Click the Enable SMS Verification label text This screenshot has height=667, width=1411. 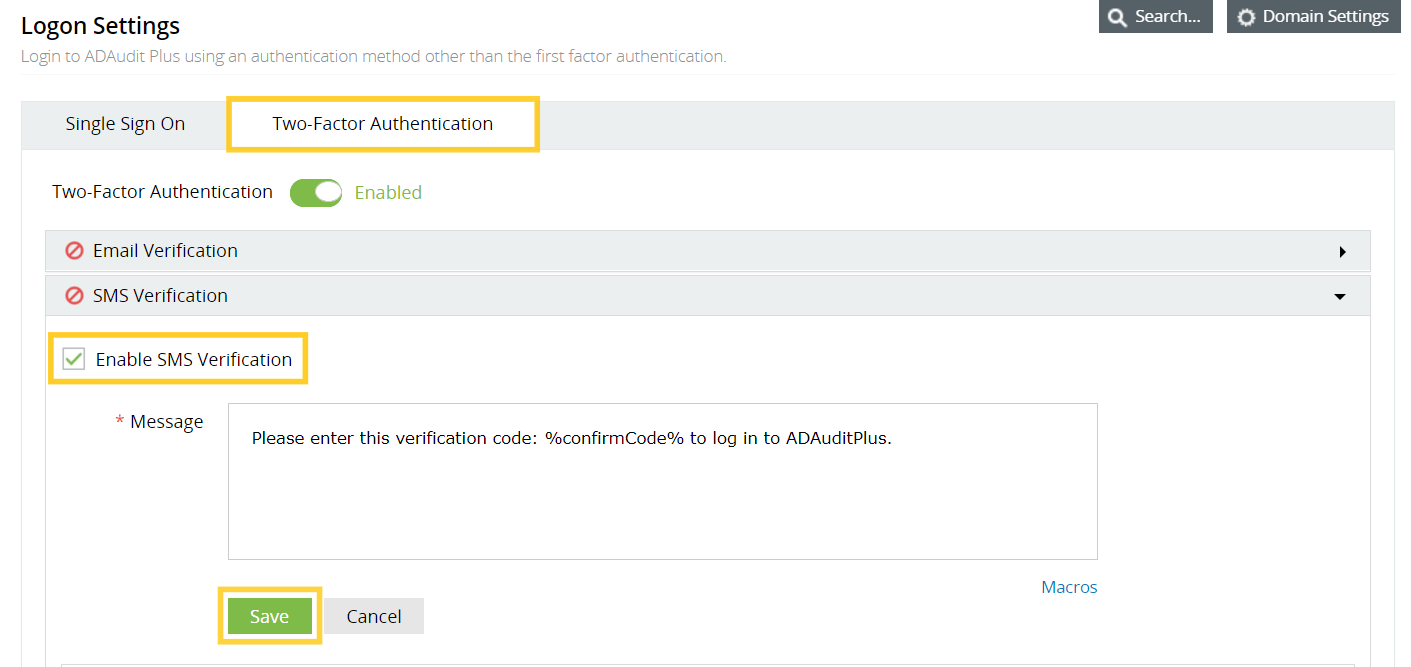coord(194,360)
